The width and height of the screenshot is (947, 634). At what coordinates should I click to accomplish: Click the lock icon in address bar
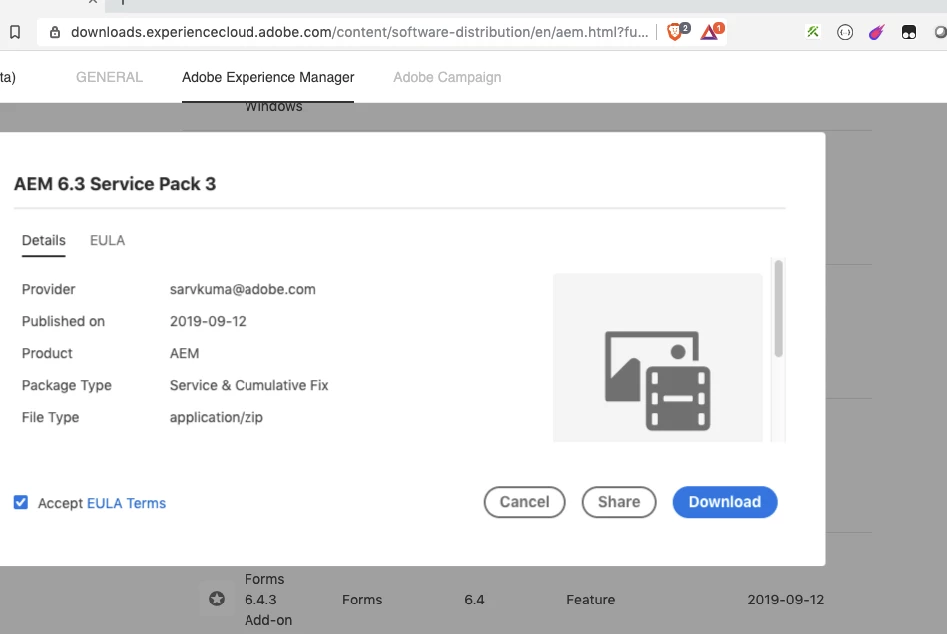(55, 32)
